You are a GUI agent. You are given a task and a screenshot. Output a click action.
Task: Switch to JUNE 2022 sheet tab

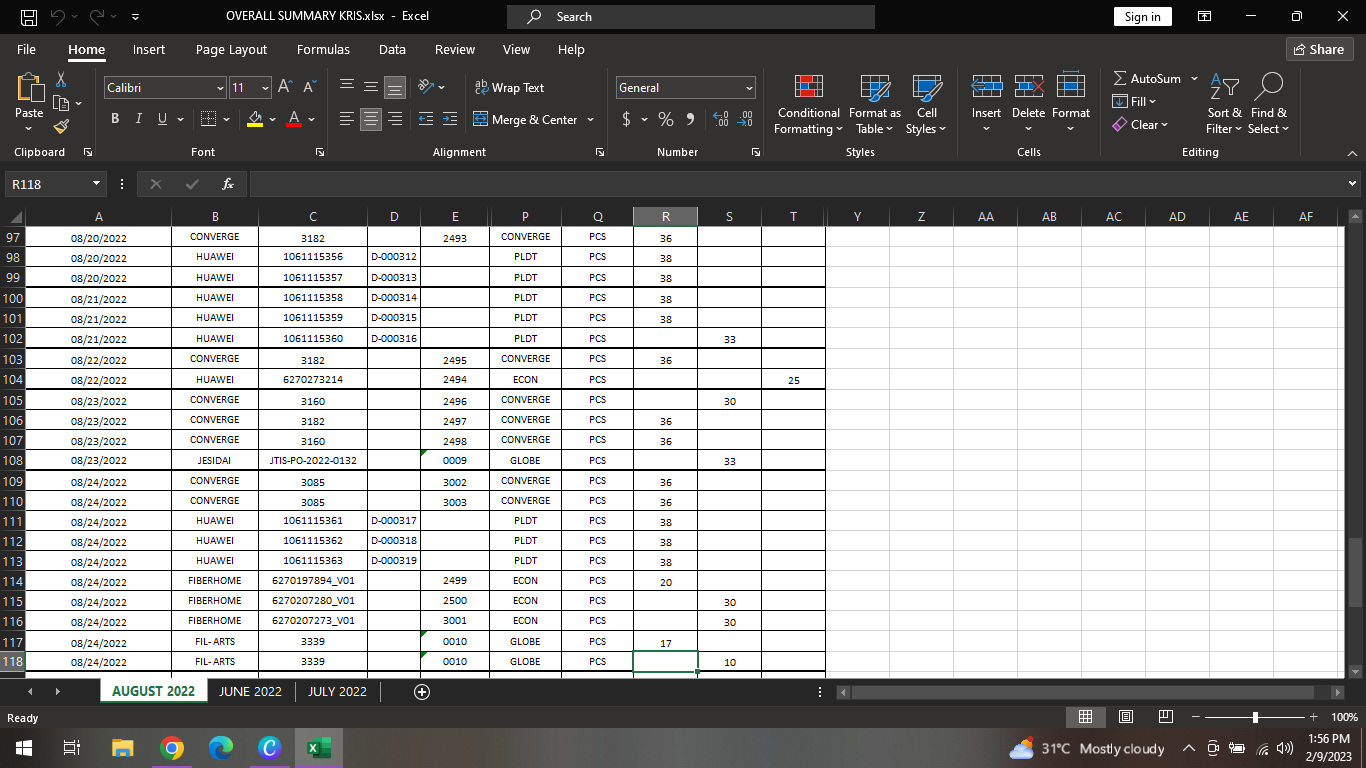(x=250, y=692)
